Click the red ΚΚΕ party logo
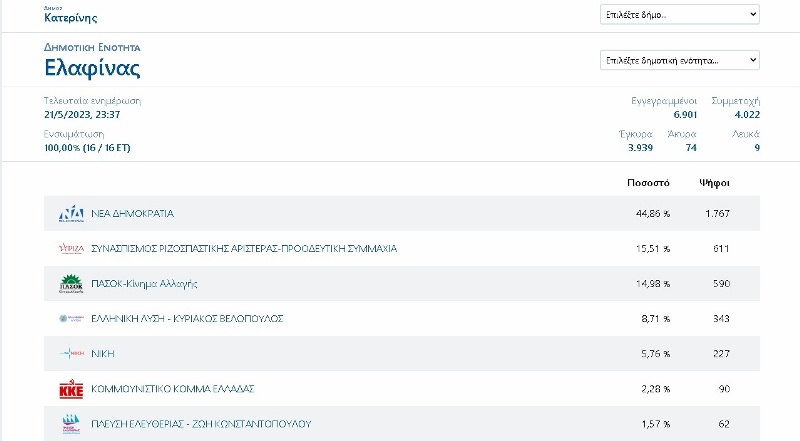Viewport: 800px width, 441px height. click(x=71, y=389)
